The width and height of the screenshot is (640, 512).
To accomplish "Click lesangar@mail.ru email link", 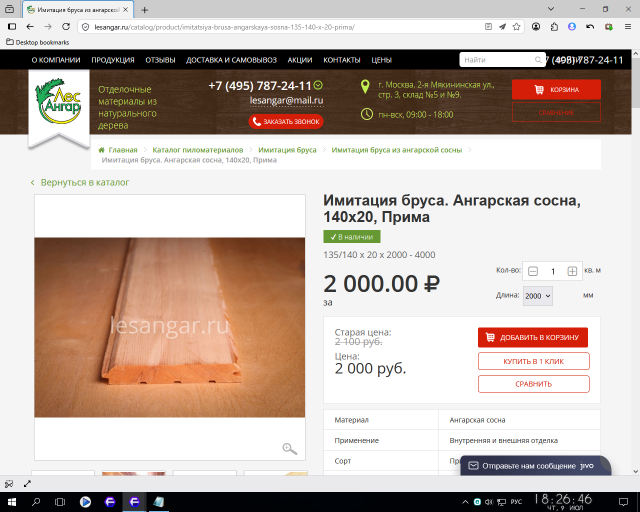I will [x=287, y=100].
